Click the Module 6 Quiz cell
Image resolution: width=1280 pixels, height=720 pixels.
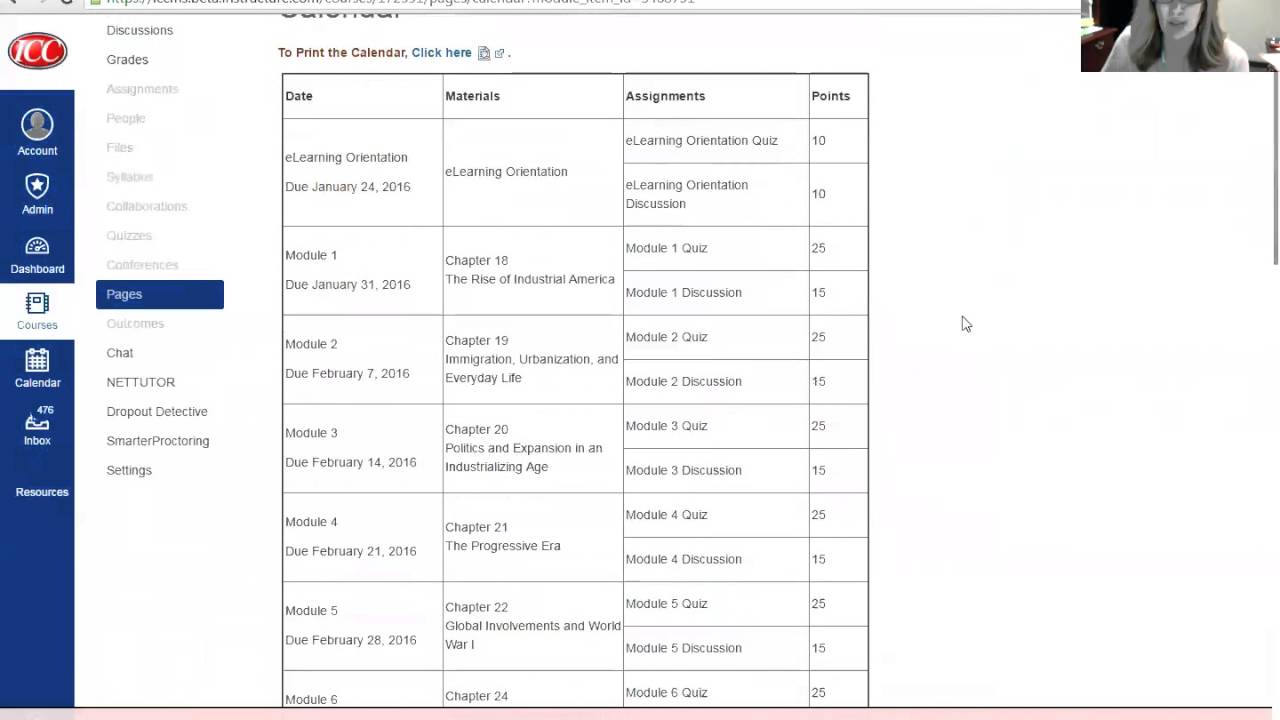coord(716,690)
